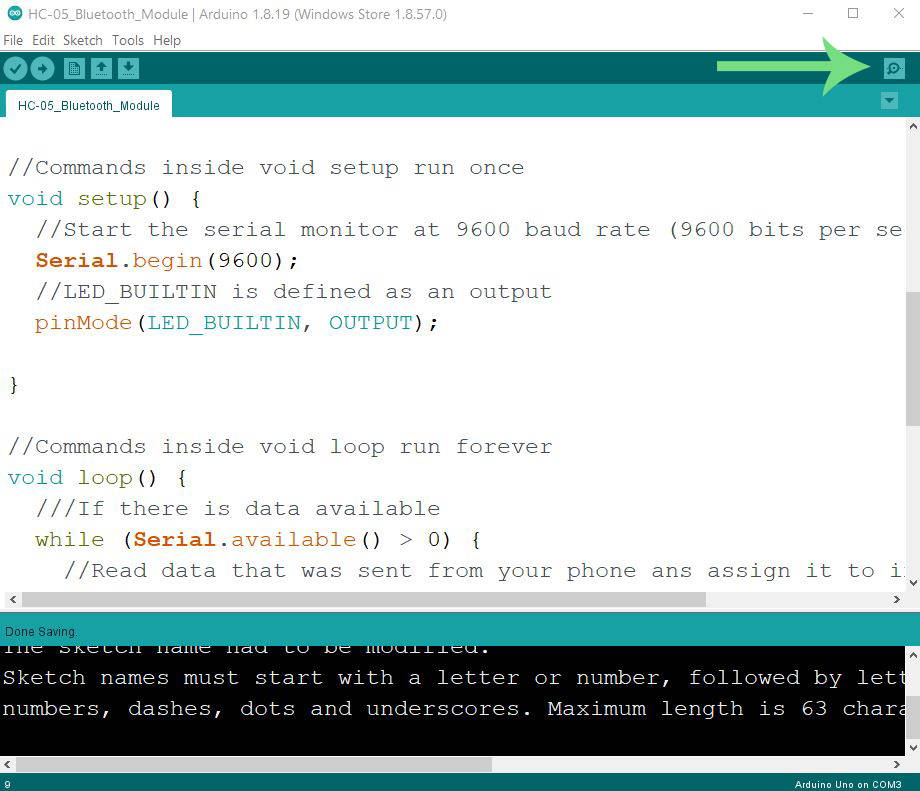Click the console horizontal scrollbar thumb
Image resolution: width=920 pixels, height=791 pixels.
pyautogui.click(x=254, y=764)
